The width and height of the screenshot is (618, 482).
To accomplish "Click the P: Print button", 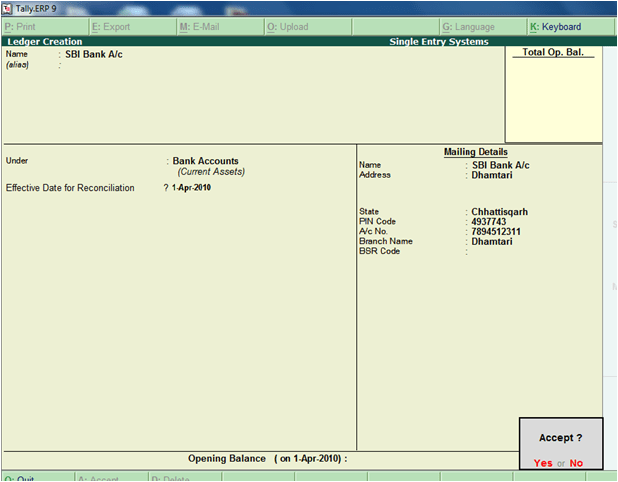I will pyautogui.click(x=45, y=27).
